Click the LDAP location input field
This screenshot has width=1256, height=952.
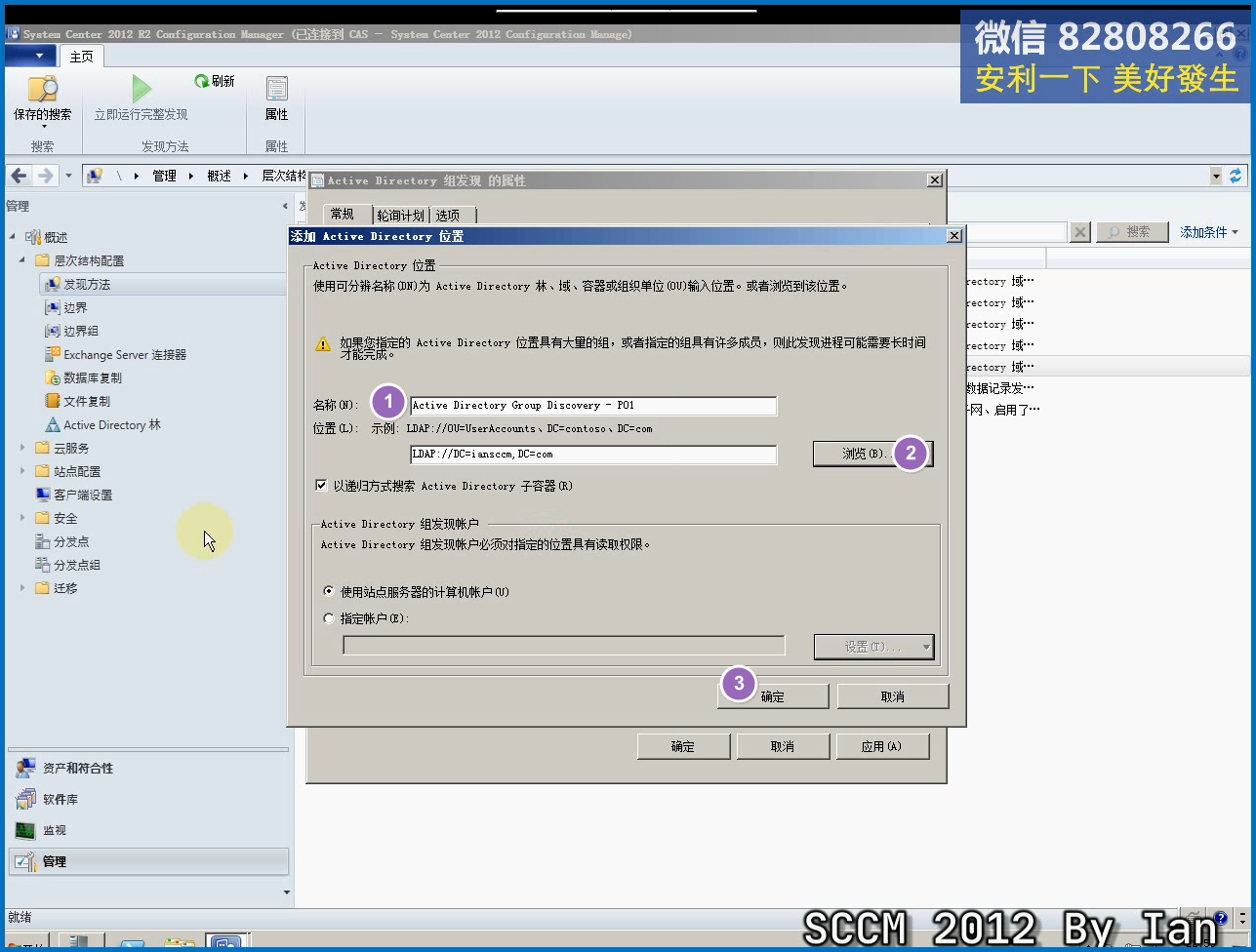pos(593,455)
